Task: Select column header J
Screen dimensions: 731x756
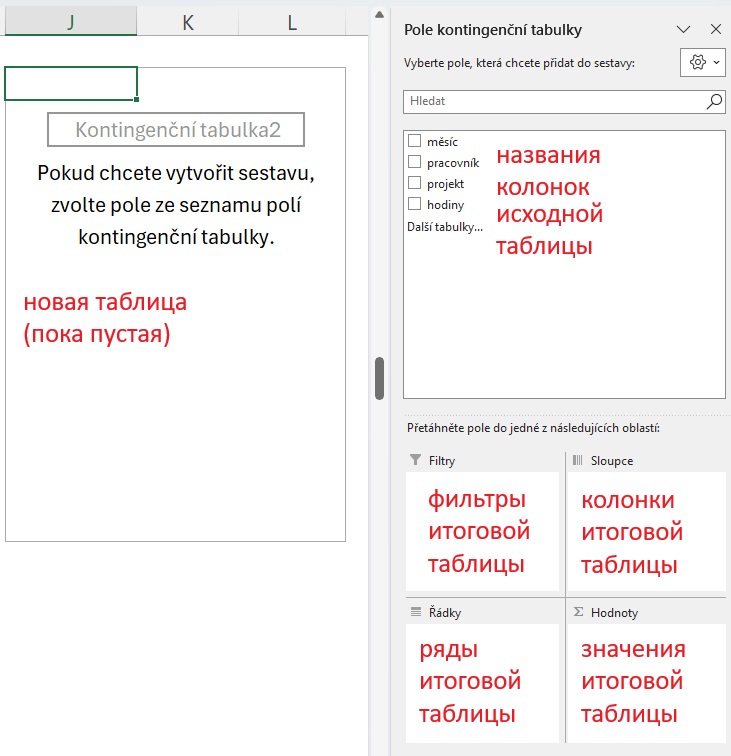Action: coord(70,22)
